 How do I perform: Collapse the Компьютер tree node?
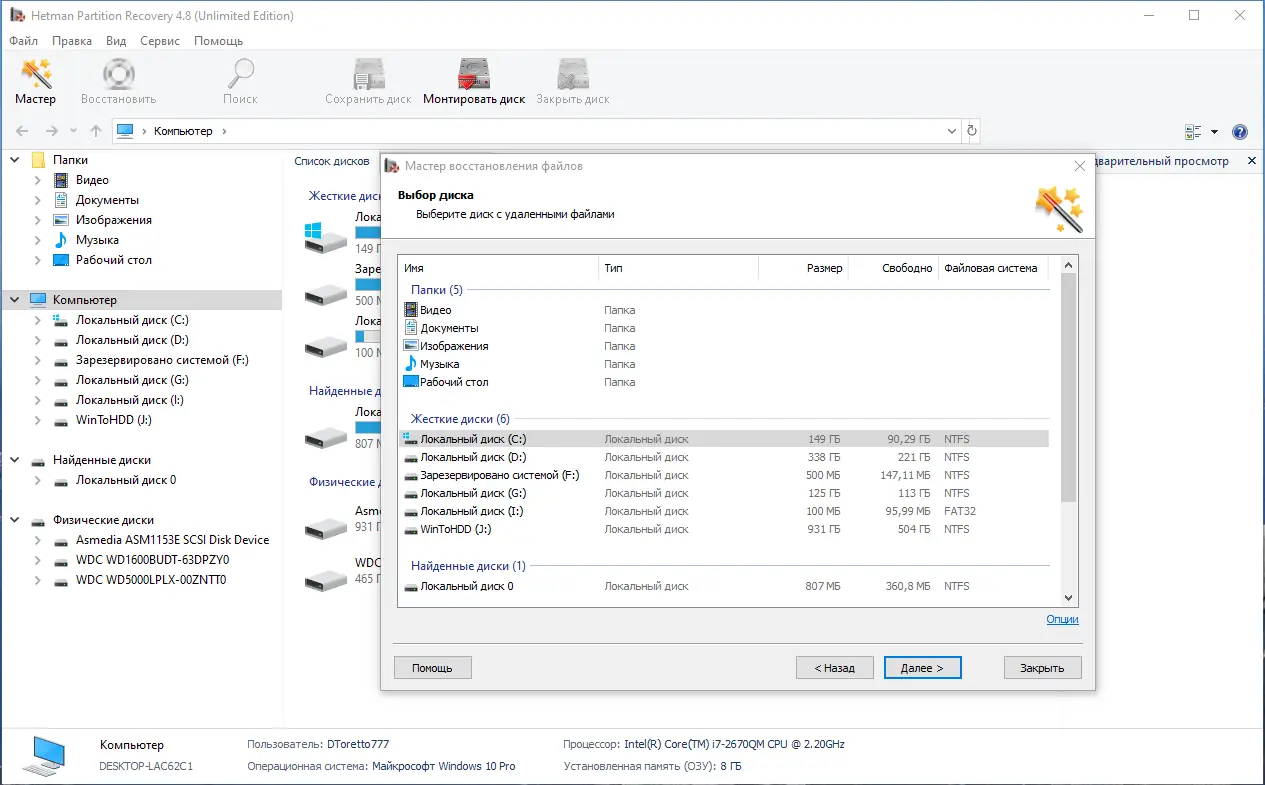click(x=15, y=300)
